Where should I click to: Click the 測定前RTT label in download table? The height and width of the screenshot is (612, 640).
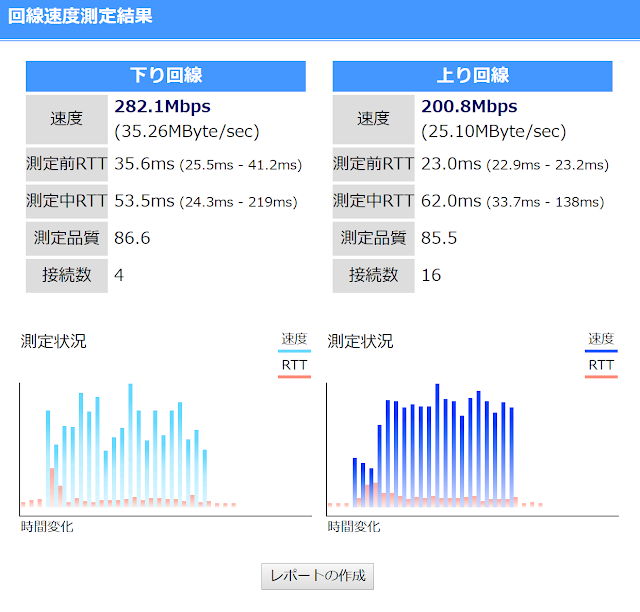coord(67,164)
